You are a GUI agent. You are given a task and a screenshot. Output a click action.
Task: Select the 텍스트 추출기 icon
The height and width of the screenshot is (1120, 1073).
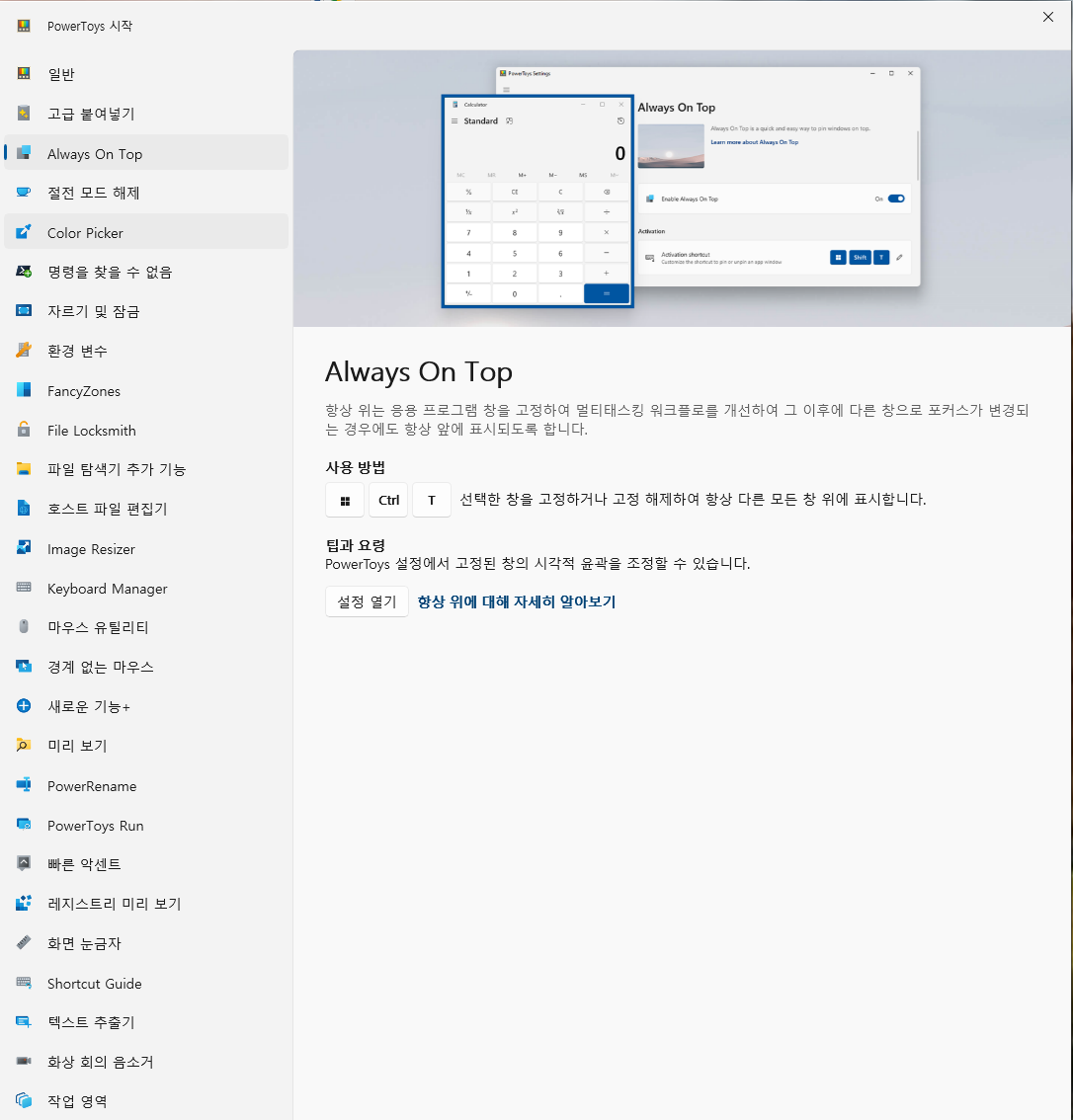click(24, 1021)
